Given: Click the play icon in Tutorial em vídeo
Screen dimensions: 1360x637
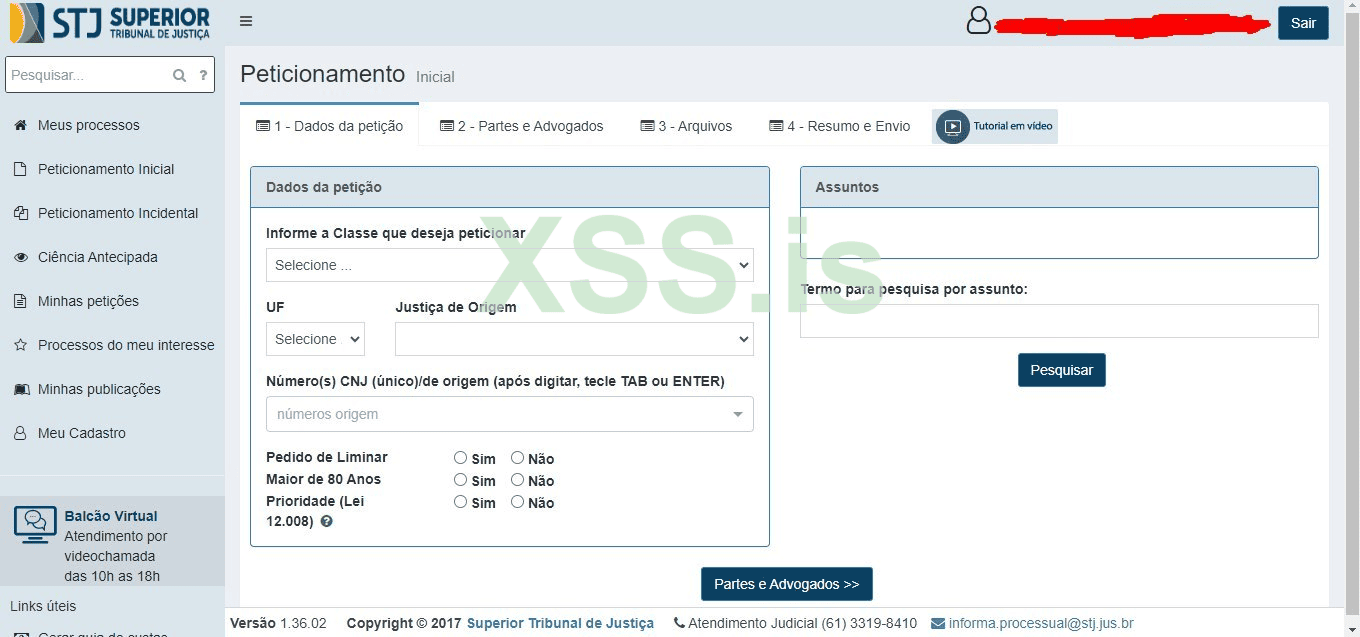Looking at the screenshot, I should pyautogui.click(x=953, y=127).
